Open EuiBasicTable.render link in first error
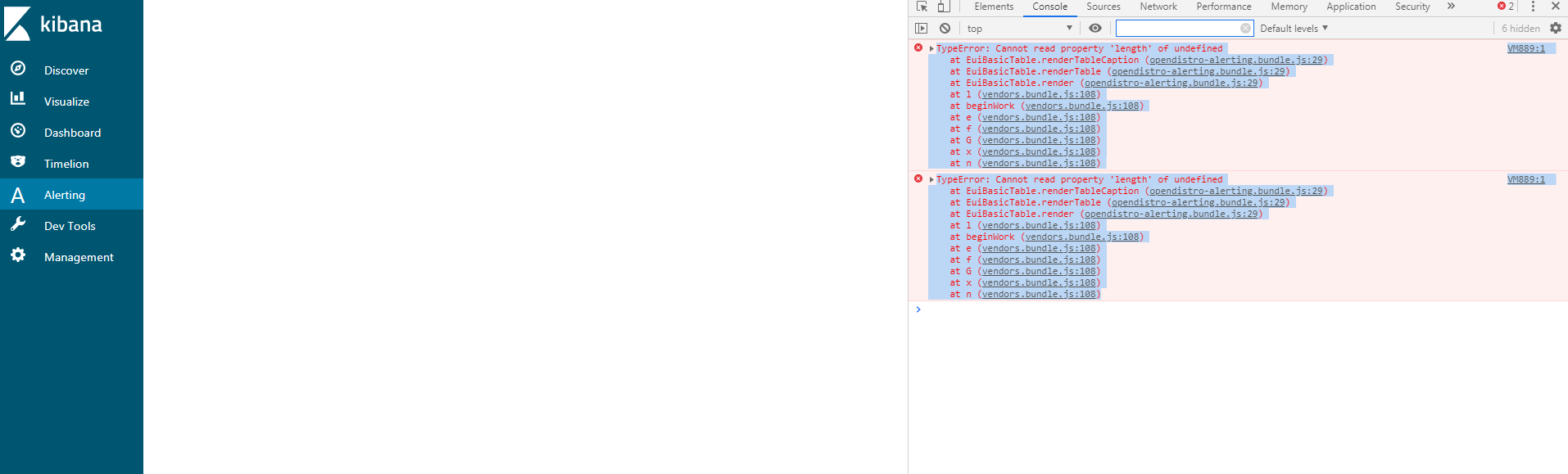 [1171, 83]
